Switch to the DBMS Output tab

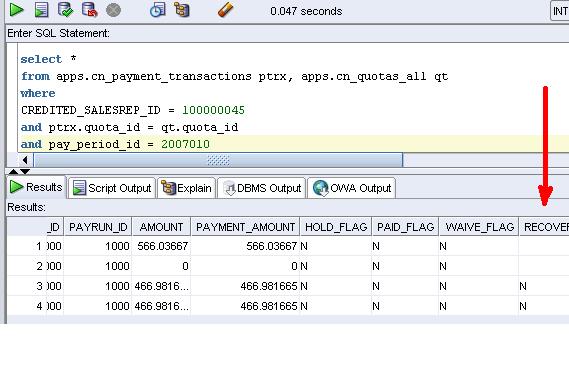(261, 188)
